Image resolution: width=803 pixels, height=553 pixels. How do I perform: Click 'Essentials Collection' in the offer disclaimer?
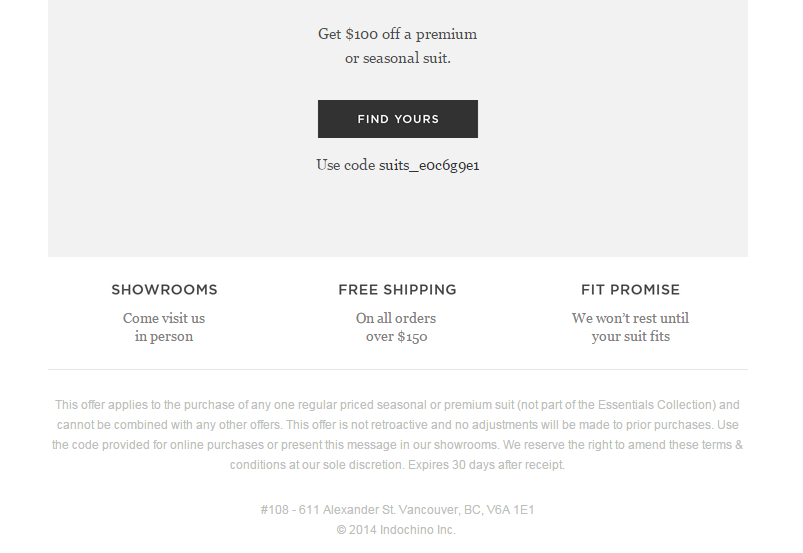click(x=657, y=405)
